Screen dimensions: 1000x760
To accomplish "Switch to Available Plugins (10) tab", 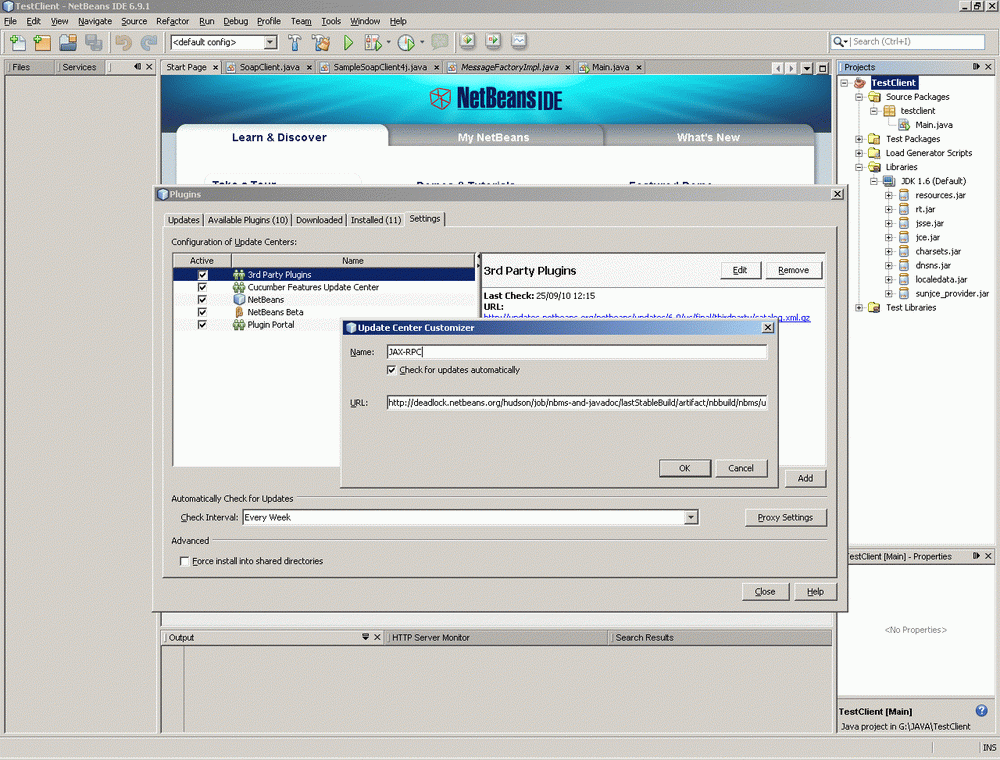I will coord(247,220).
